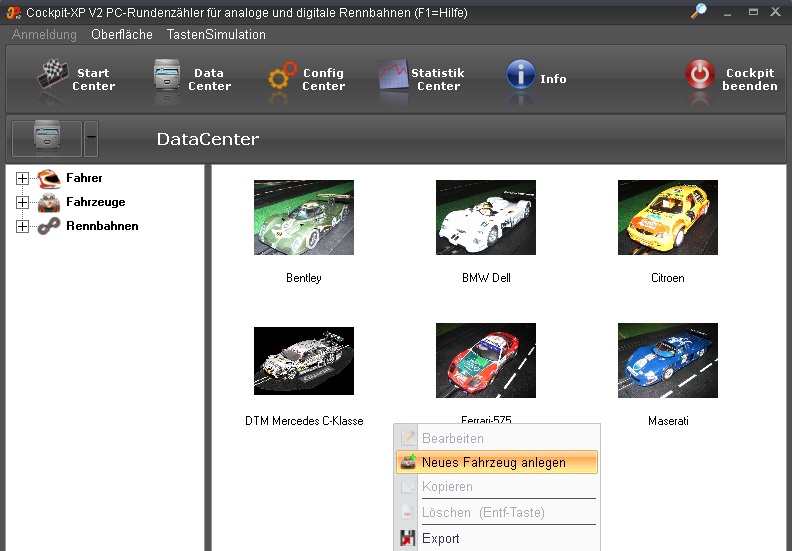The height and width of the screenshot is (551, 792).
Task: Expand the Fahrer tree node
Action: coord(22,178)
